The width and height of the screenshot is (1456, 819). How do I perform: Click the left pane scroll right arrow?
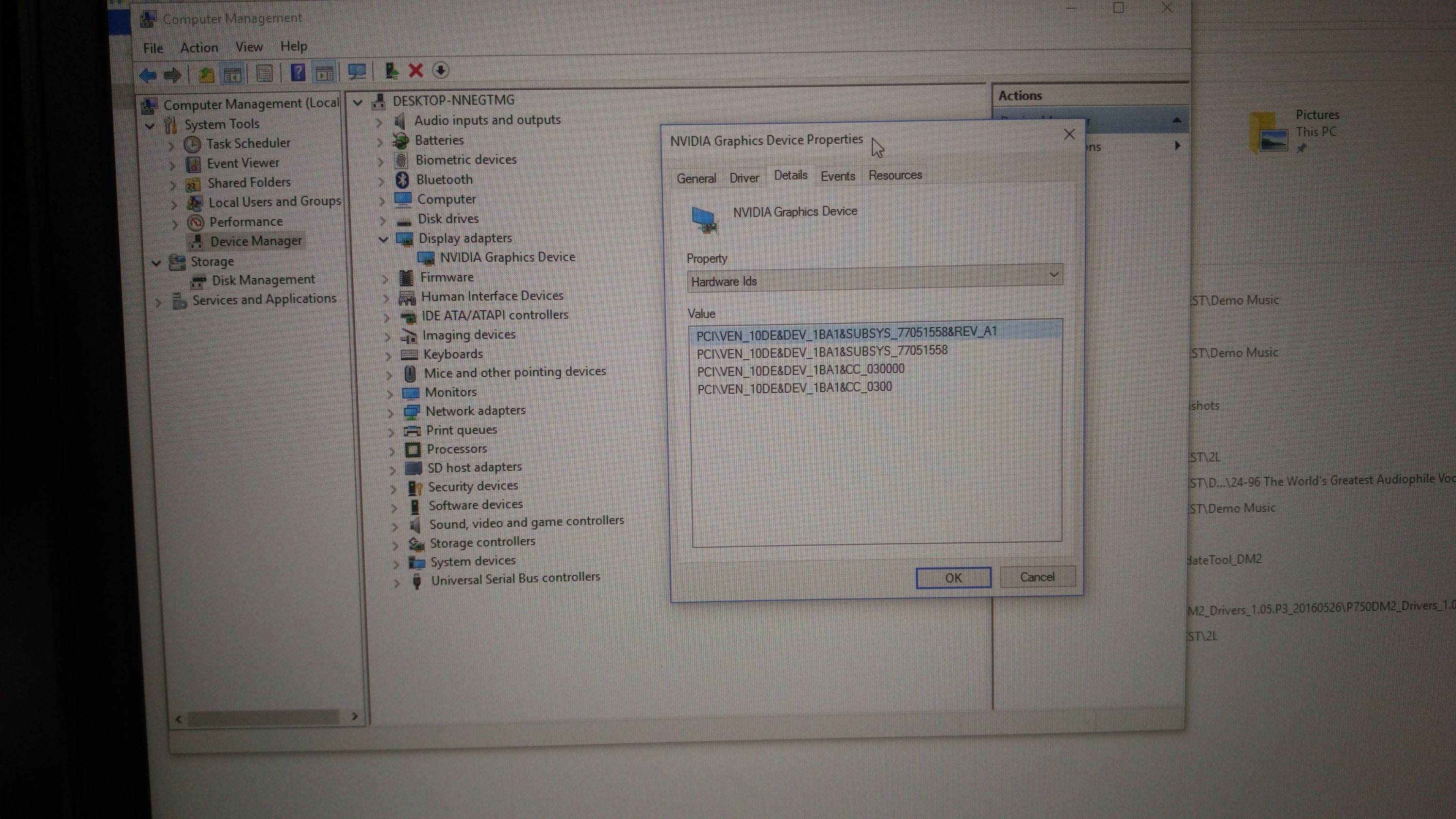354,717
